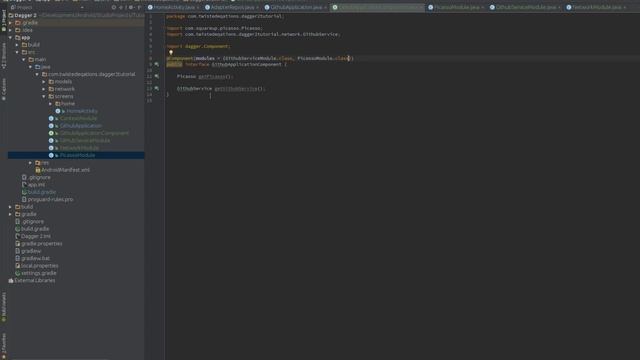Click the project panel settings gear icon

coord(131,7)
